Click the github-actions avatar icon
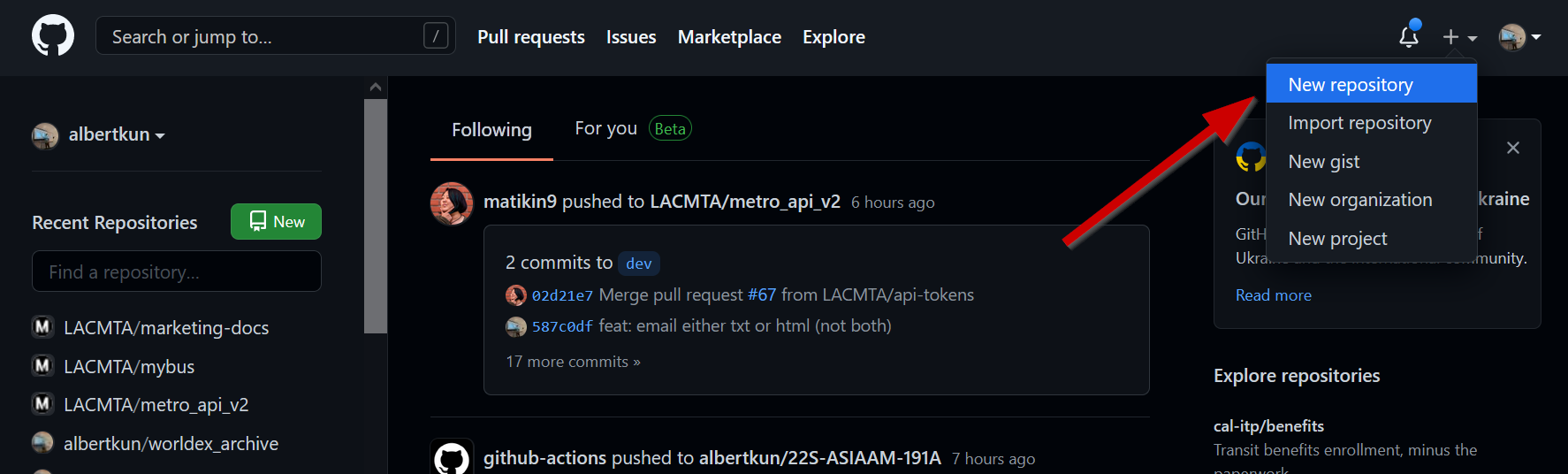 point(452,458)
